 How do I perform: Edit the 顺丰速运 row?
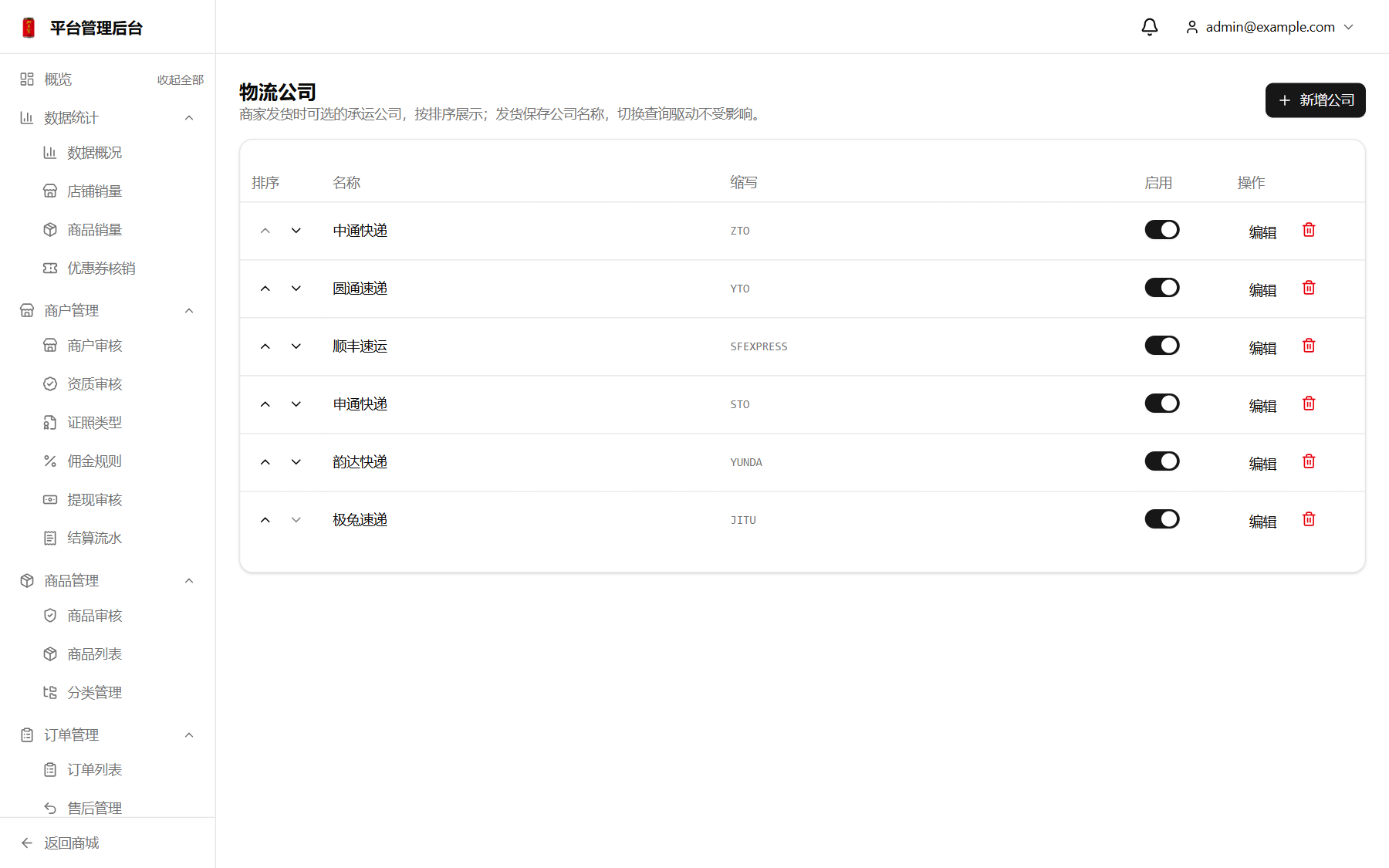(1262, 348)
